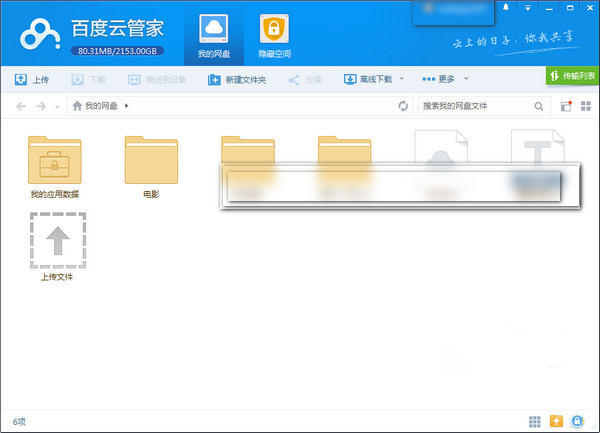This screenshot has height=433, width=600.
Task: Click the notification bell icon
Action: [x=506, y=8]
